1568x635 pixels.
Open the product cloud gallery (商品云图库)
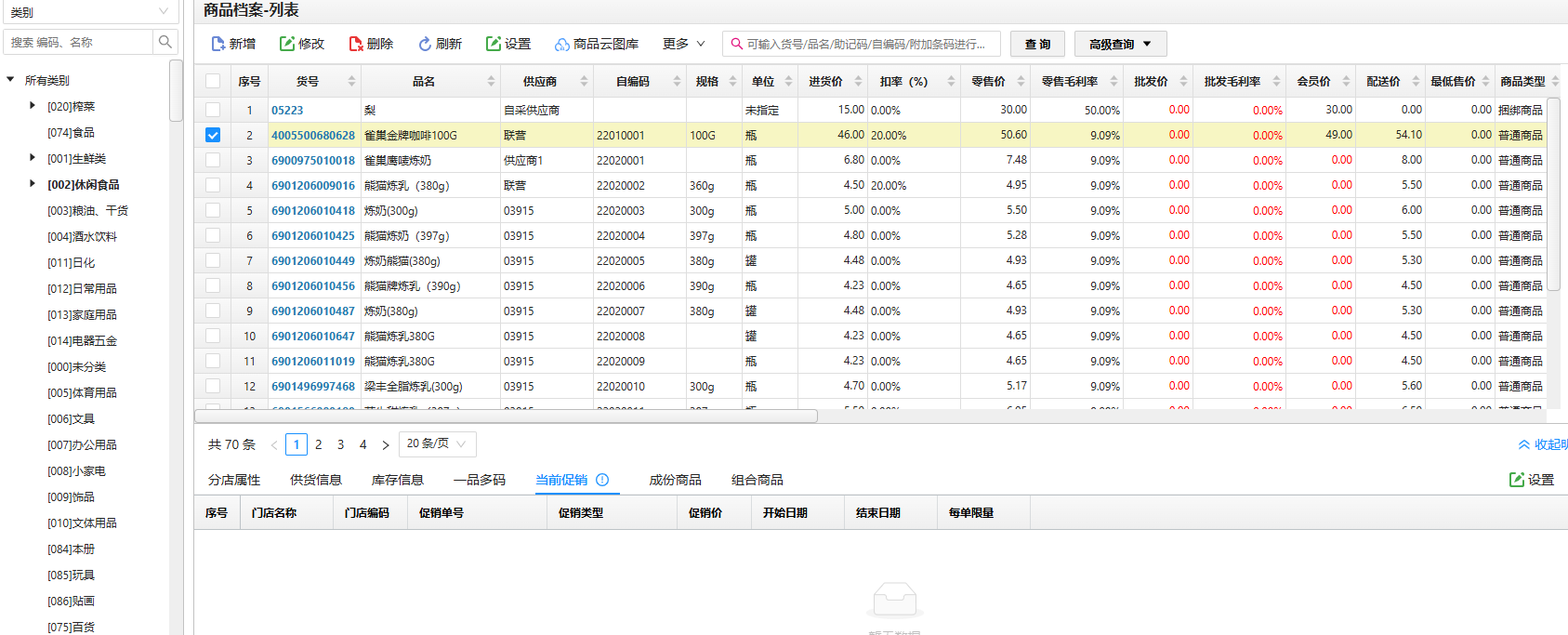click(597, 44)
